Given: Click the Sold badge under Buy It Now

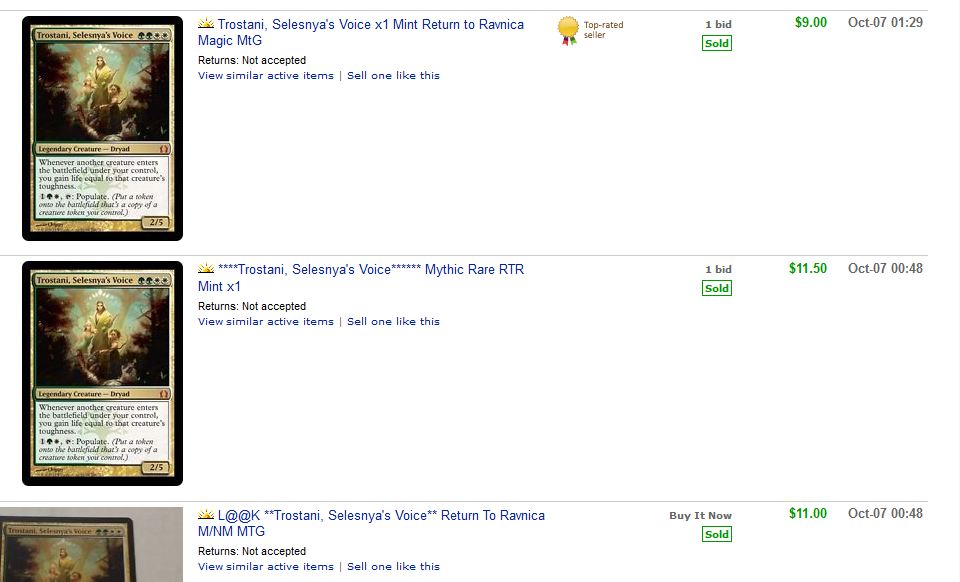Looking at the screenshot, I should [716, 534].
